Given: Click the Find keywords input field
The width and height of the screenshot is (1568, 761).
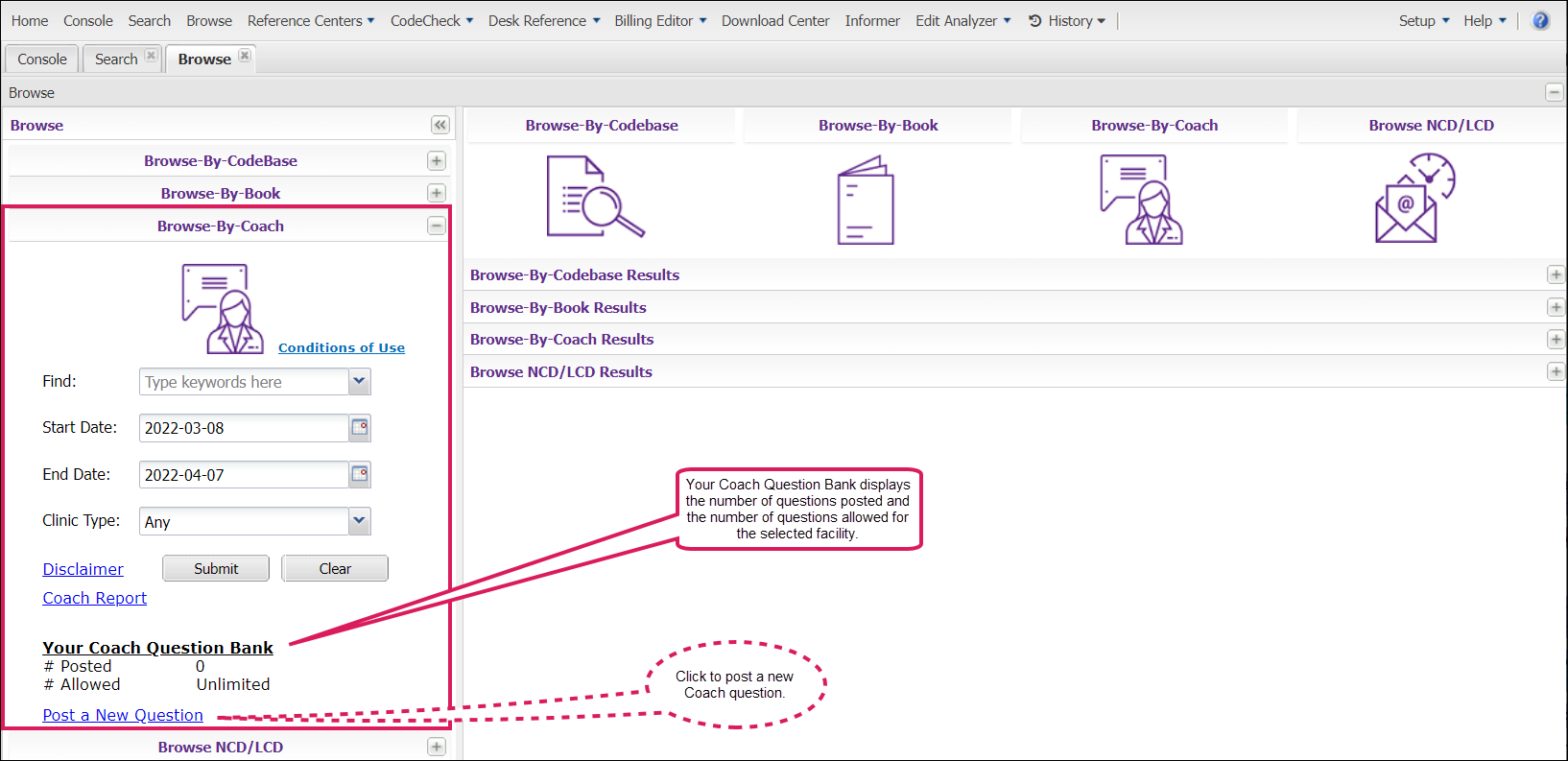Looking at the screenshot, I should [244, 382].
